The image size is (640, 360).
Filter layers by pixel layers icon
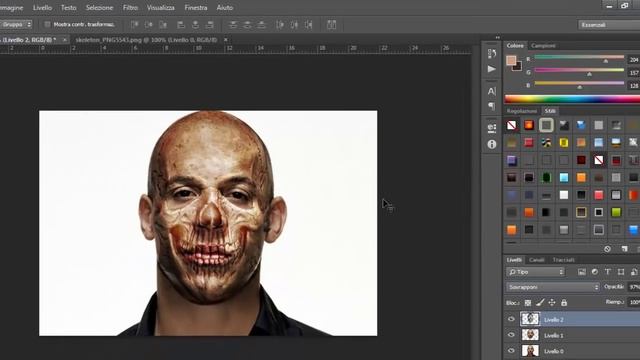(x=582, y=272)
